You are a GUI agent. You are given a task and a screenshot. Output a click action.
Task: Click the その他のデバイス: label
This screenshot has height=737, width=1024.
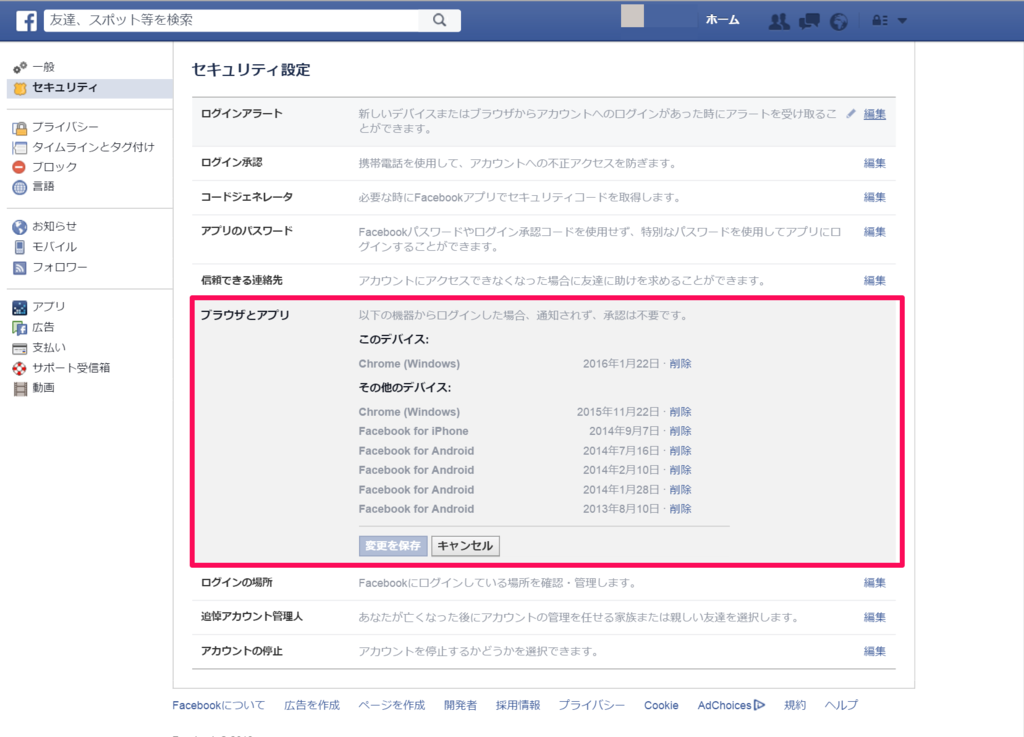405,388
